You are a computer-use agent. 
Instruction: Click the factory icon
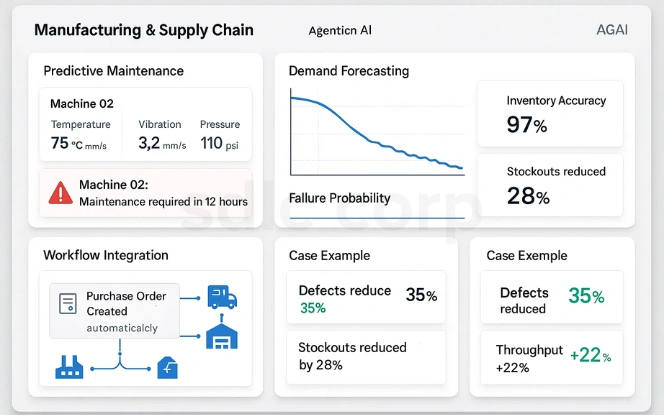[x=67, y=368]
